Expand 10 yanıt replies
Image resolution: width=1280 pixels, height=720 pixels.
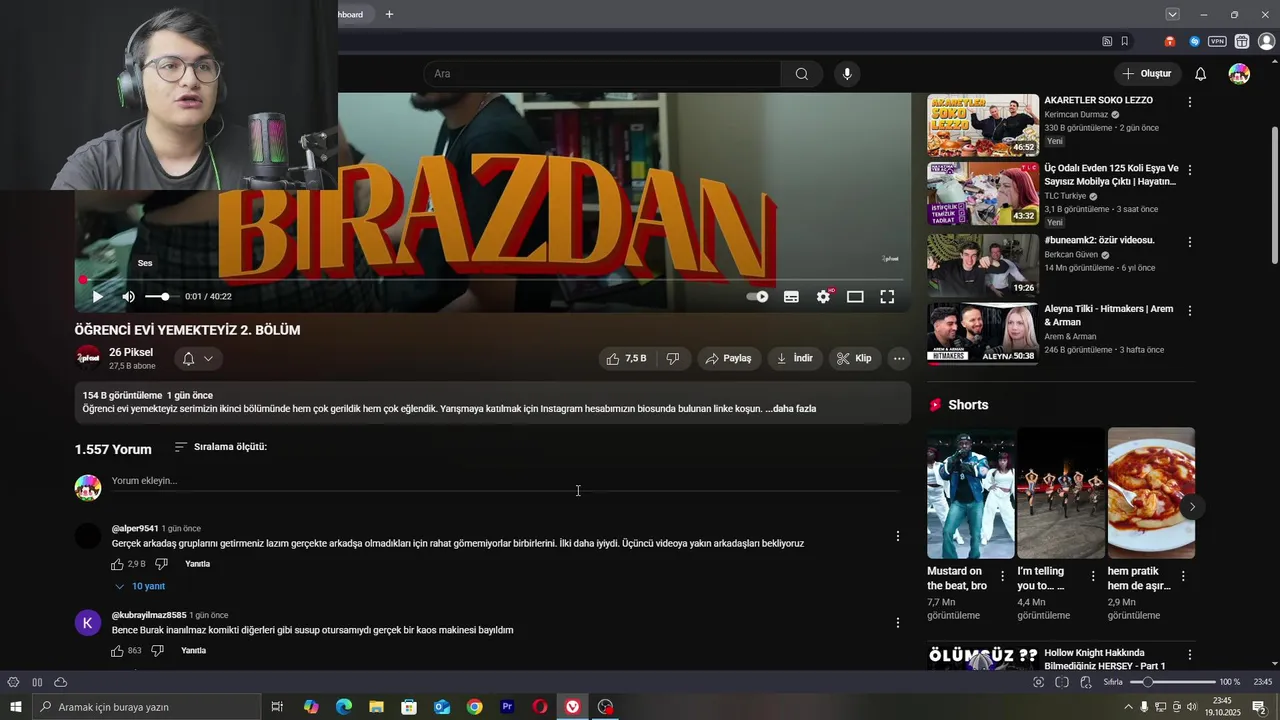pyautogui.click(x=140, y=586)
